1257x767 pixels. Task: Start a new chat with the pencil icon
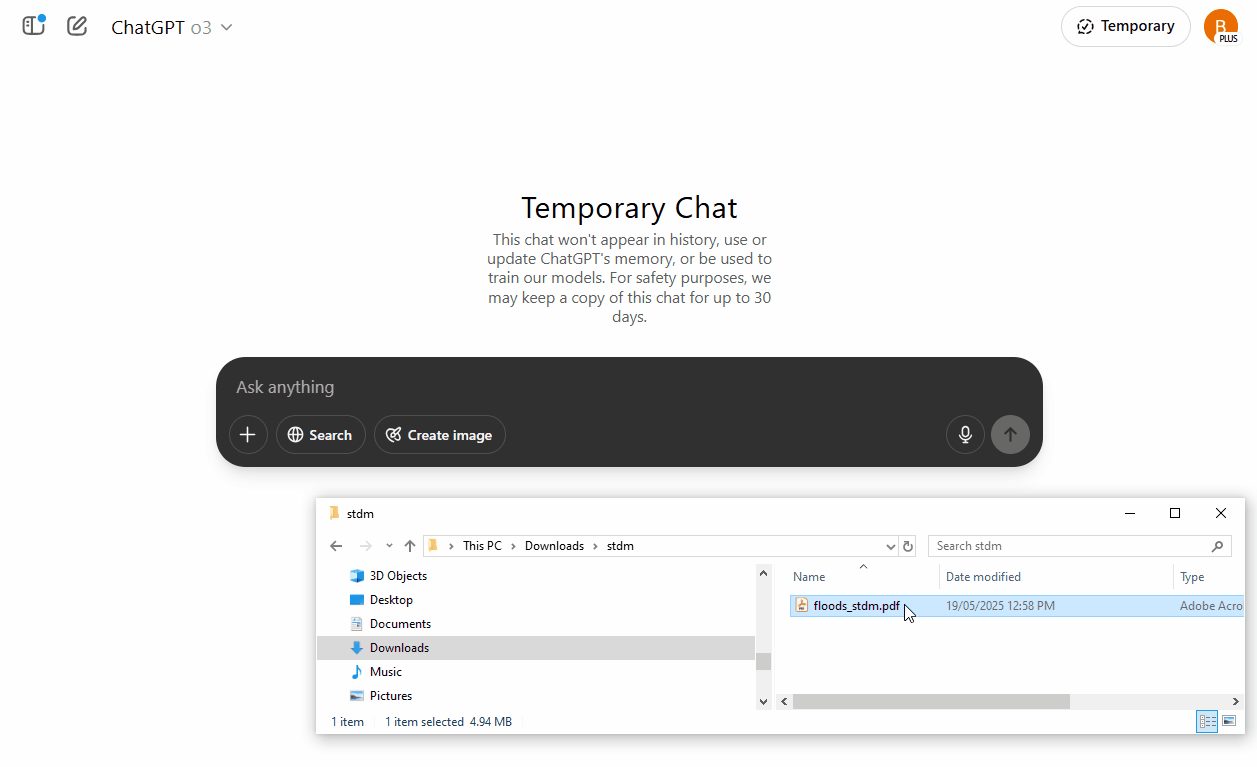click(77, 26)
